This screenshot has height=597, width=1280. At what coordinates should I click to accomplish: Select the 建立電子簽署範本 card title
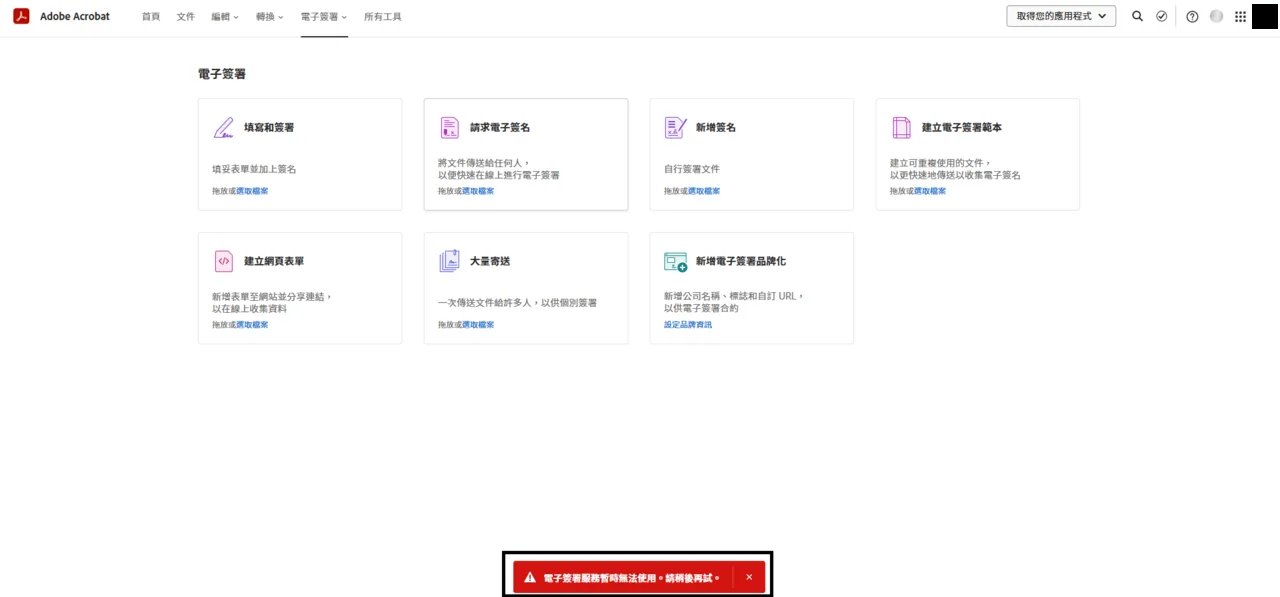[962, 128]
